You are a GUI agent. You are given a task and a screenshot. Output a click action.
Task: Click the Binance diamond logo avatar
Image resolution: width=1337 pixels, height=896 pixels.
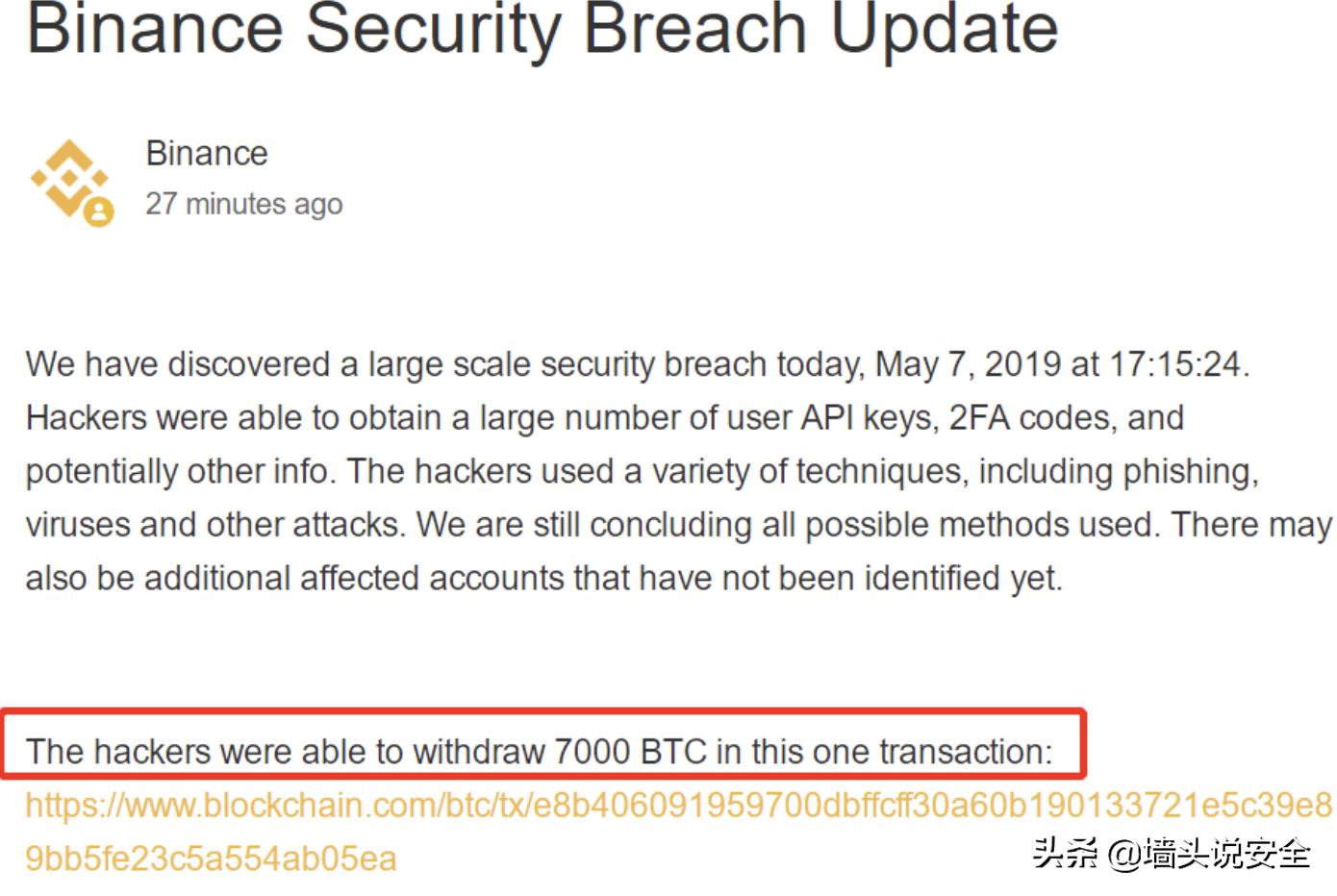click(x=67, y=177)
